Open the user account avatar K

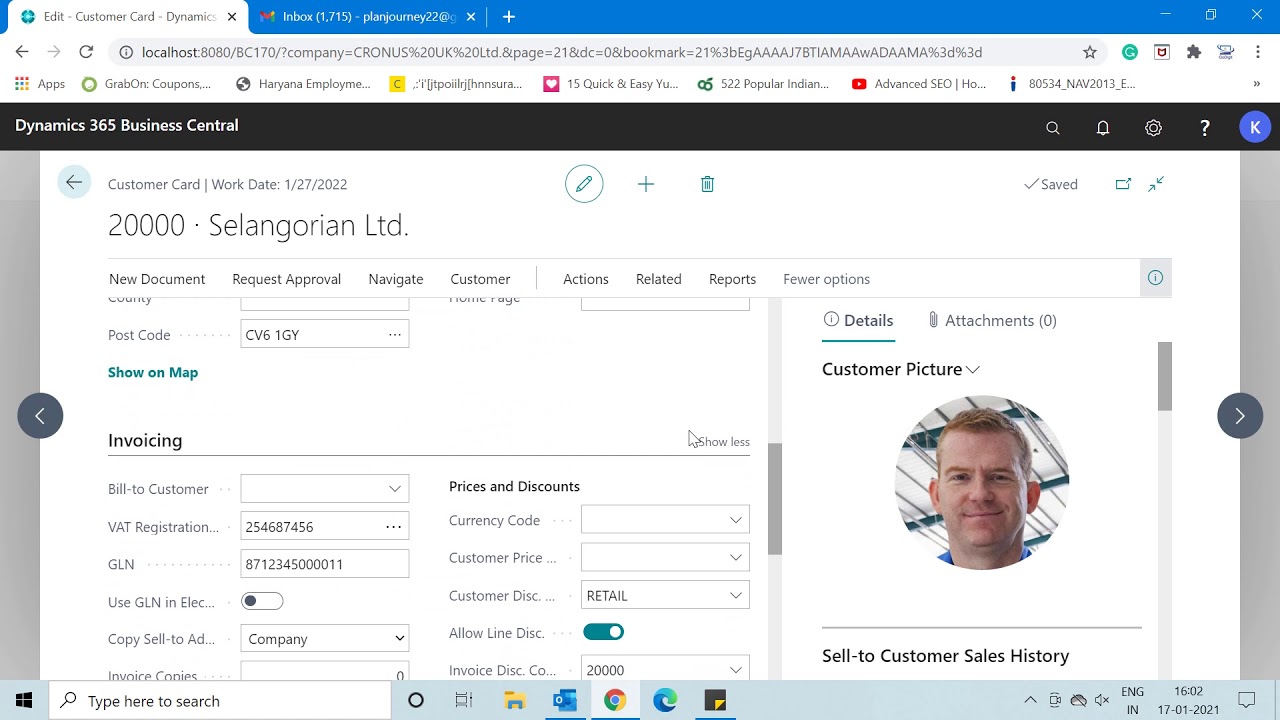point(1255,127)
